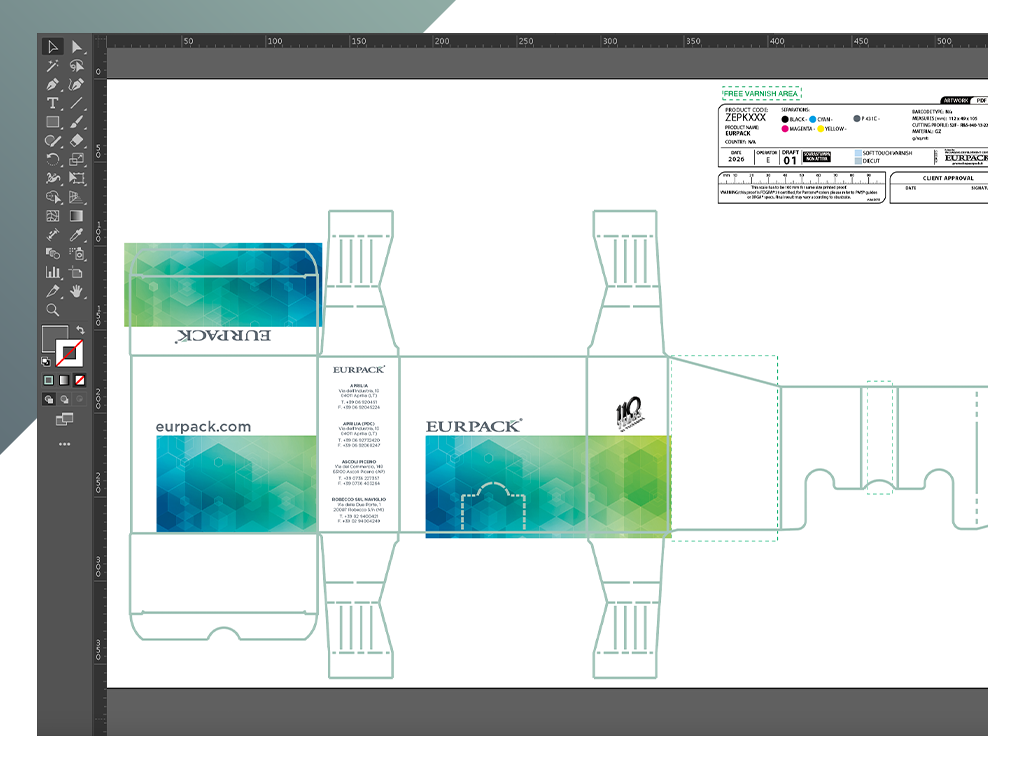Image resolution: width=1024 pixels, height=768 pixels.
Task: Click the ARTWORK tab in the info block
Action: (957, 101)
